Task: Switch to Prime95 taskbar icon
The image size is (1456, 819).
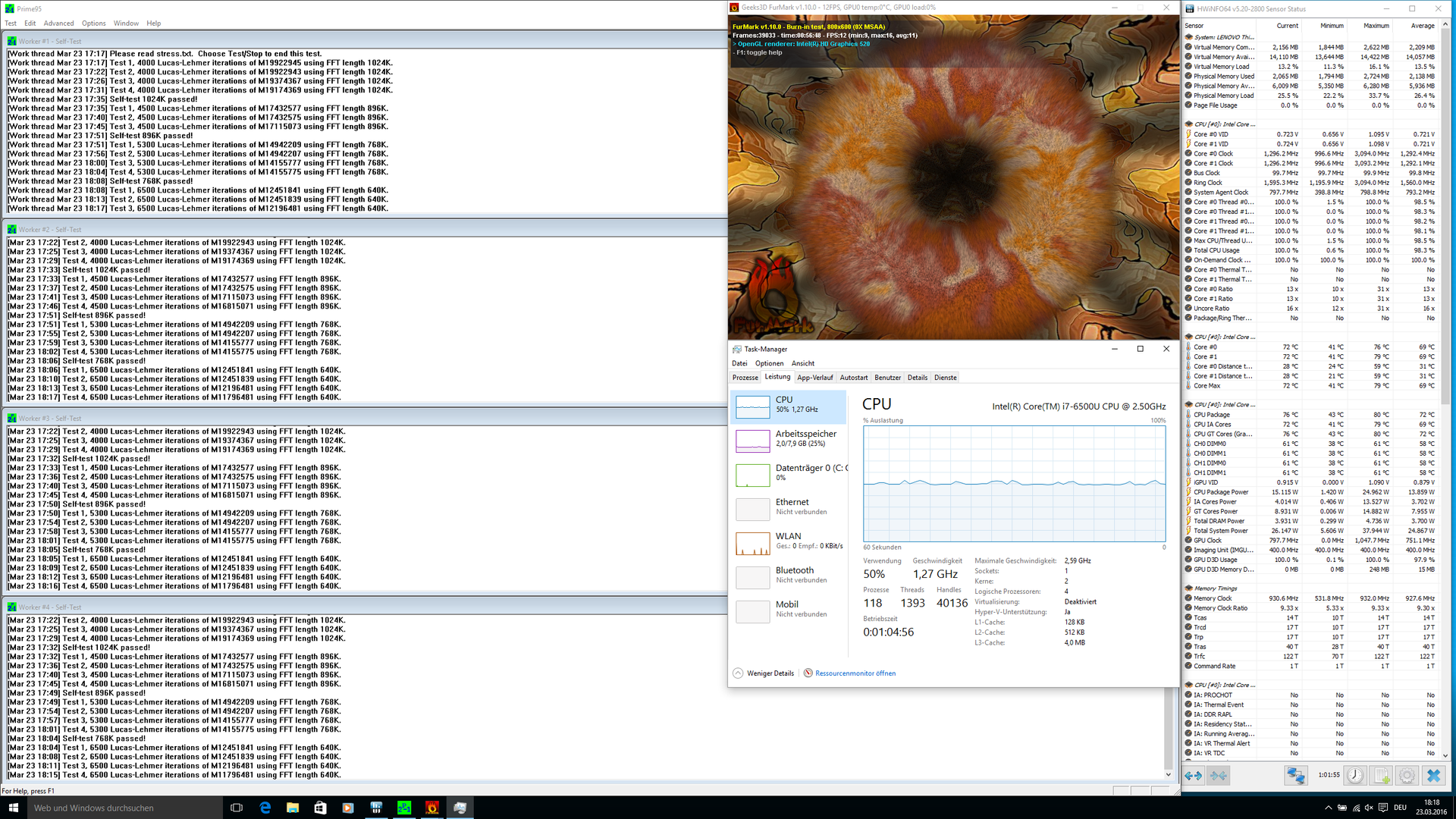Action: 404,808
